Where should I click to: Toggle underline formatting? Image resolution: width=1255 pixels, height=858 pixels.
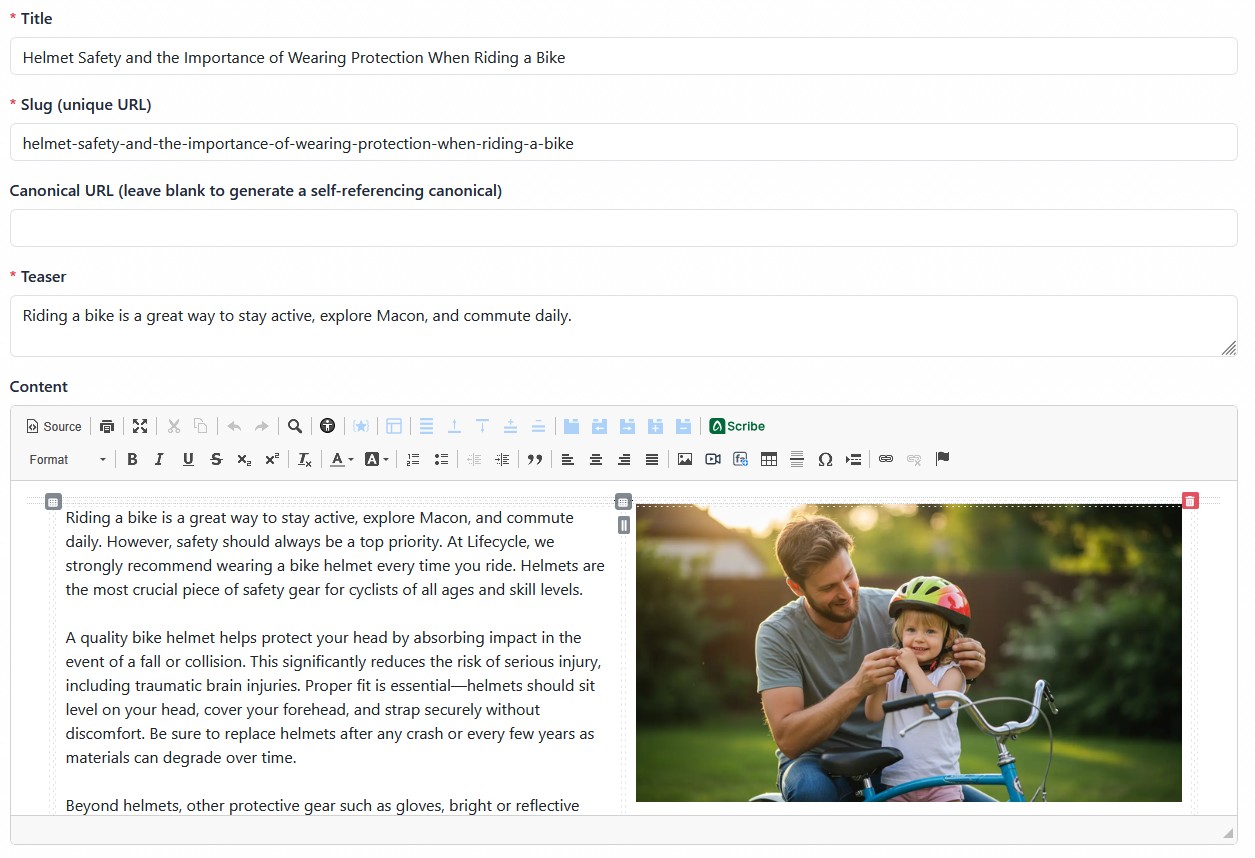188,459
